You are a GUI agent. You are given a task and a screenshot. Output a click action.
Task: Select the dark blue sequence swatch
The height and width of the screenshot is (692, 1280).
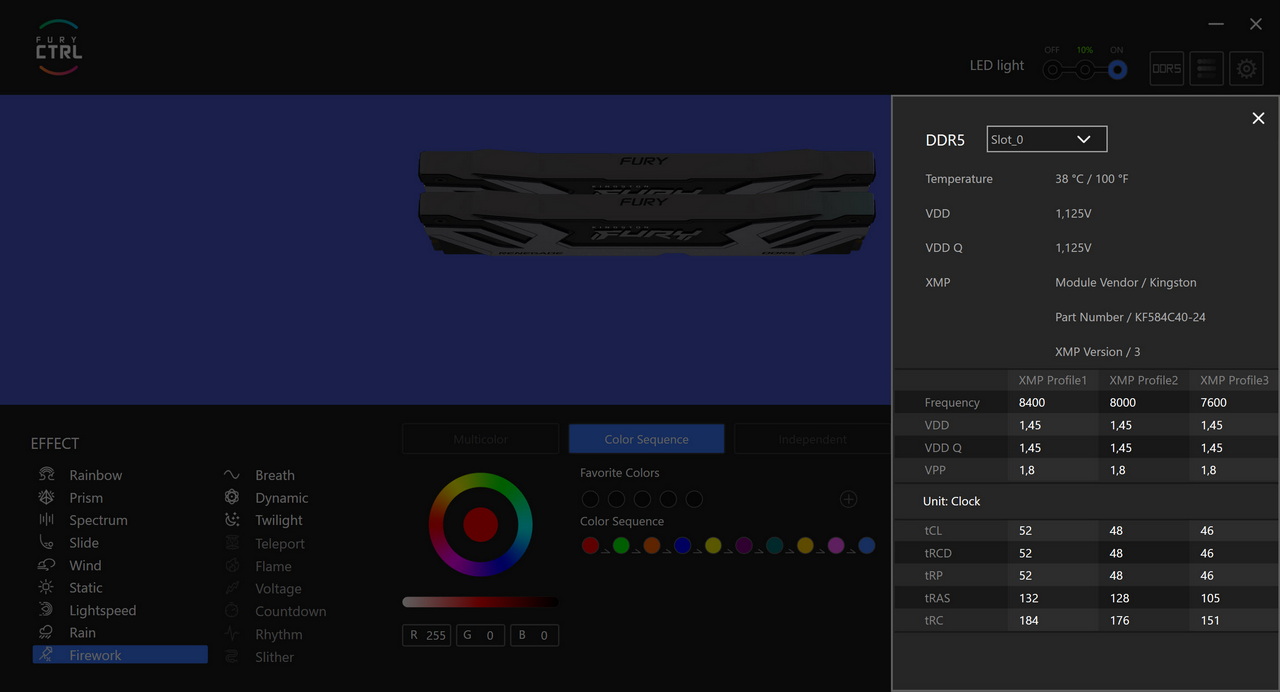(x=682, y=545)
